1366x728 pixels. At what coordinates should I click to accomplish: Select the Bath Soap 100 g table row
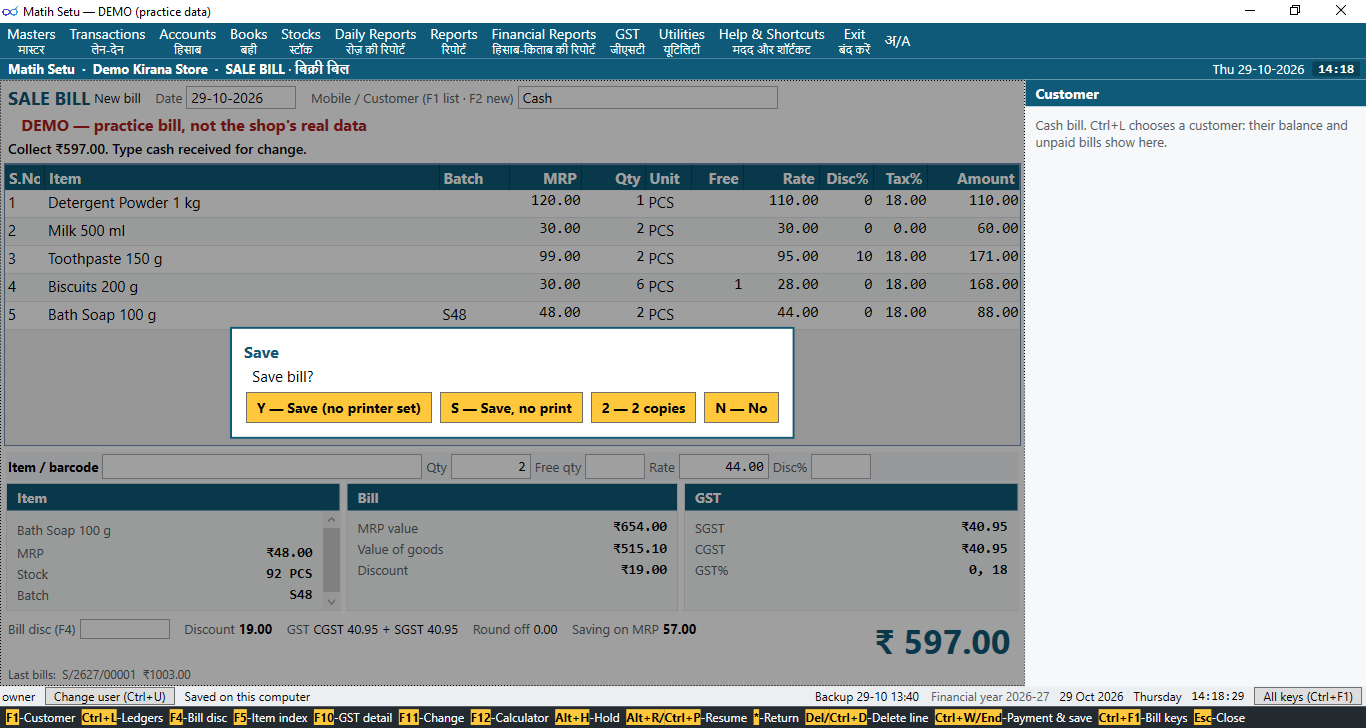point(512,315)
